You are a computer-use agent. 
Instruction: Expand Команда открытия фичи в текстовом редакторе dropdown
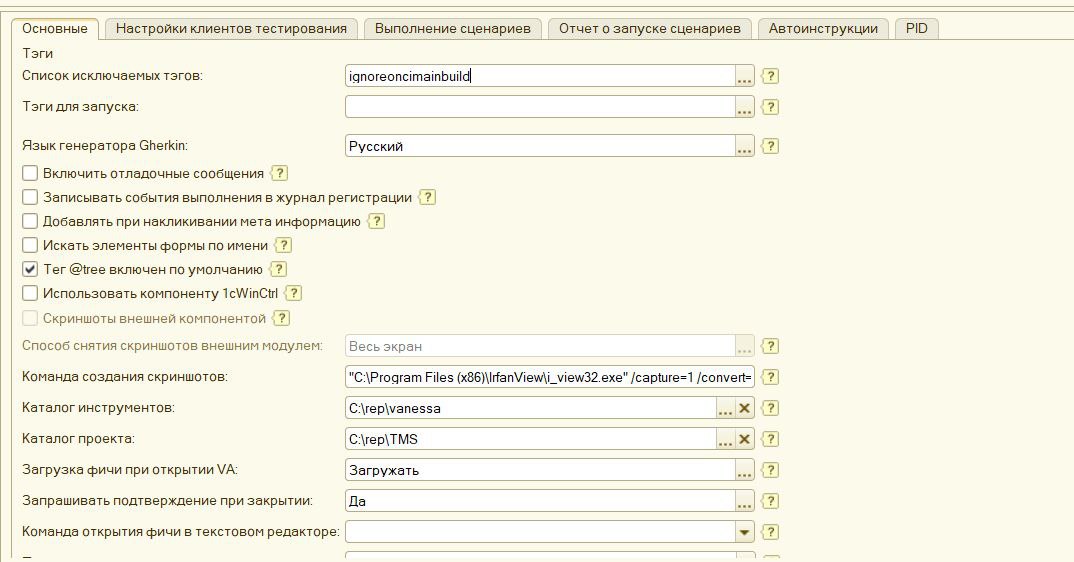pos(745,532)
